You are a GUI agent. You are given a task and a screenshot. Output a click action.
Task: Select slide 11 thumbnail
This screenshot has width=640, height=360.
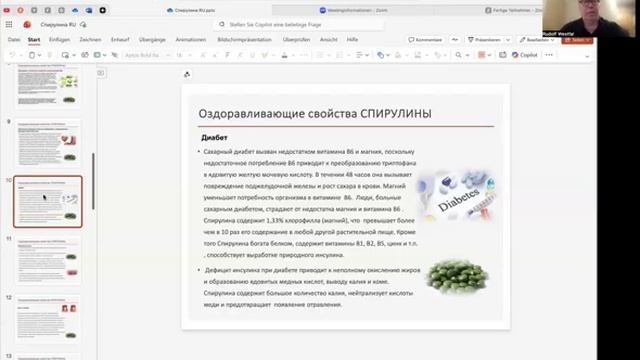48,260
